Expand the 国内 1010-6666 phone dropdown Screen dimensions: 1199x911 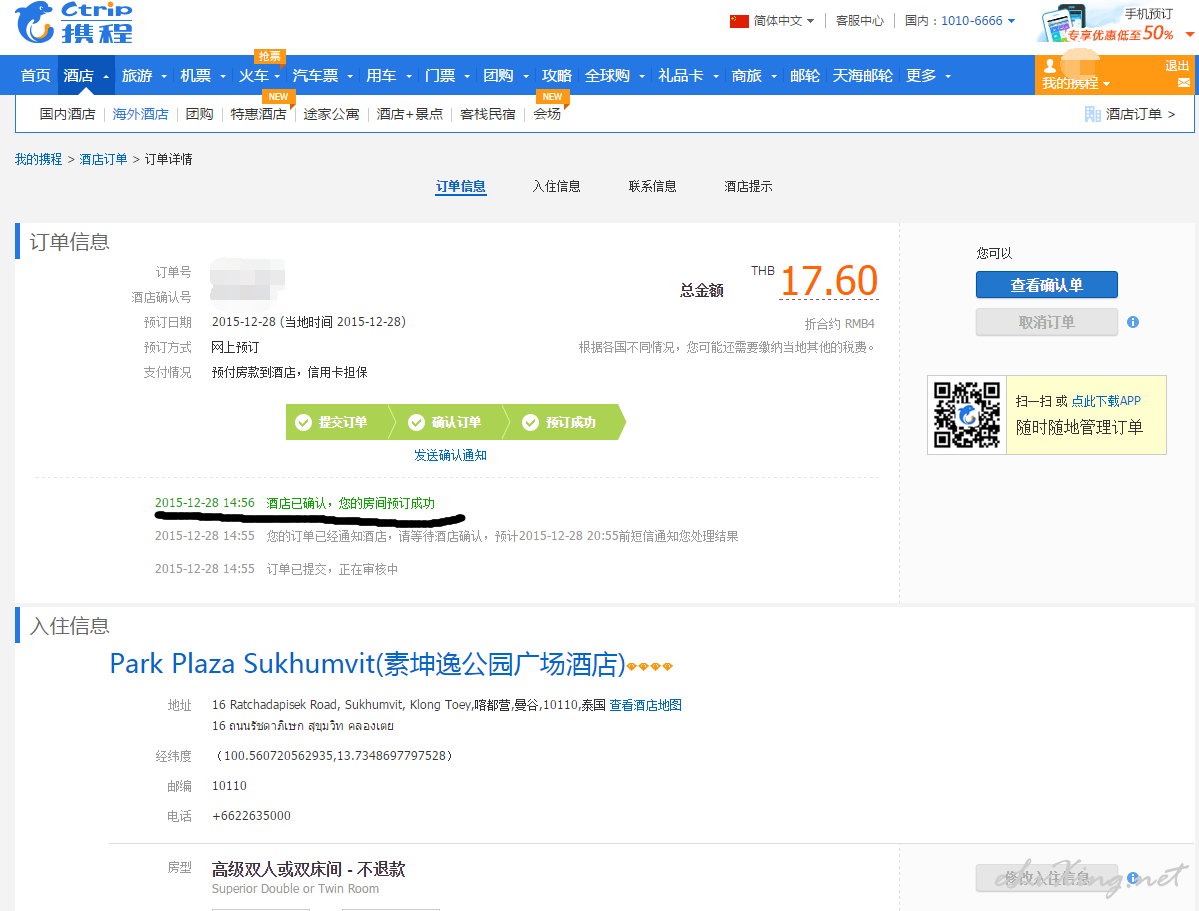pyautogui.click(x=1011, y=21)
